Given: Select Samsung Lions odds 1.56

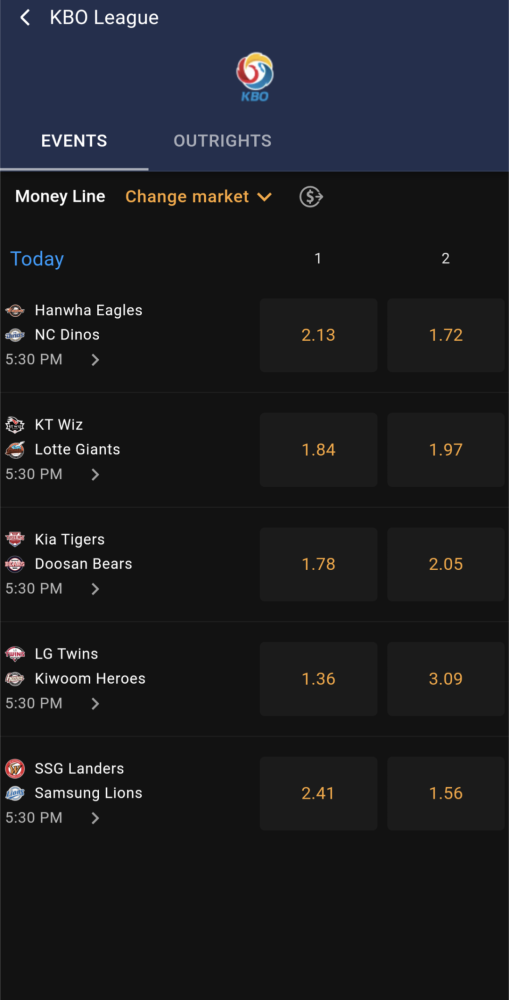Looking at the screenshot, I should tap(446, 793).
